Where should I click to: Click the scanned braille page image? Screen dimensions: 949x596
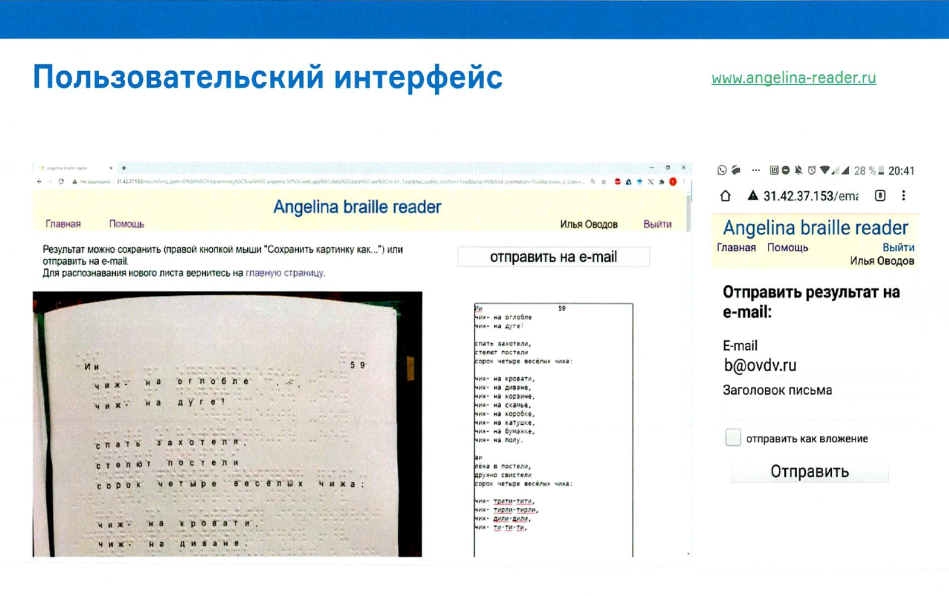pos(227,424)
